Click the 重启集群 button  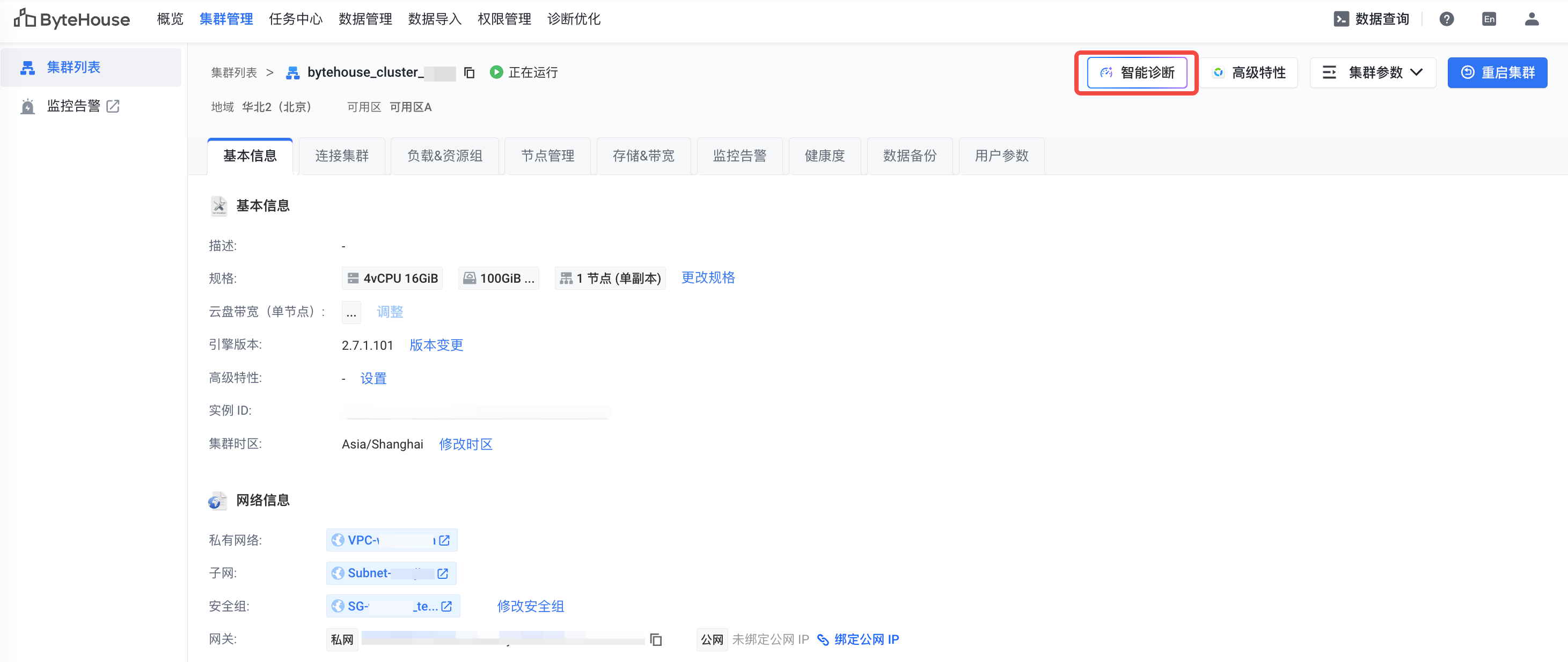tap(1497, 73)
